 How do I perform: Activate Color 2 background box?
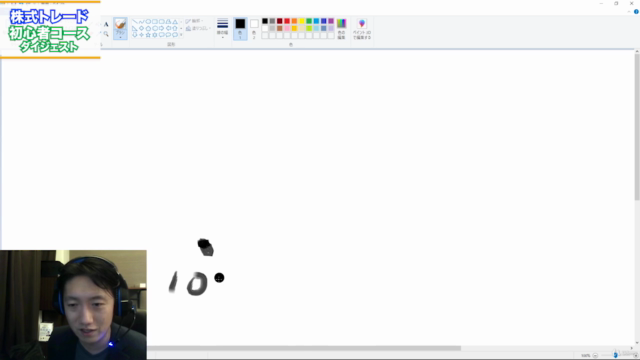point(254,29)
